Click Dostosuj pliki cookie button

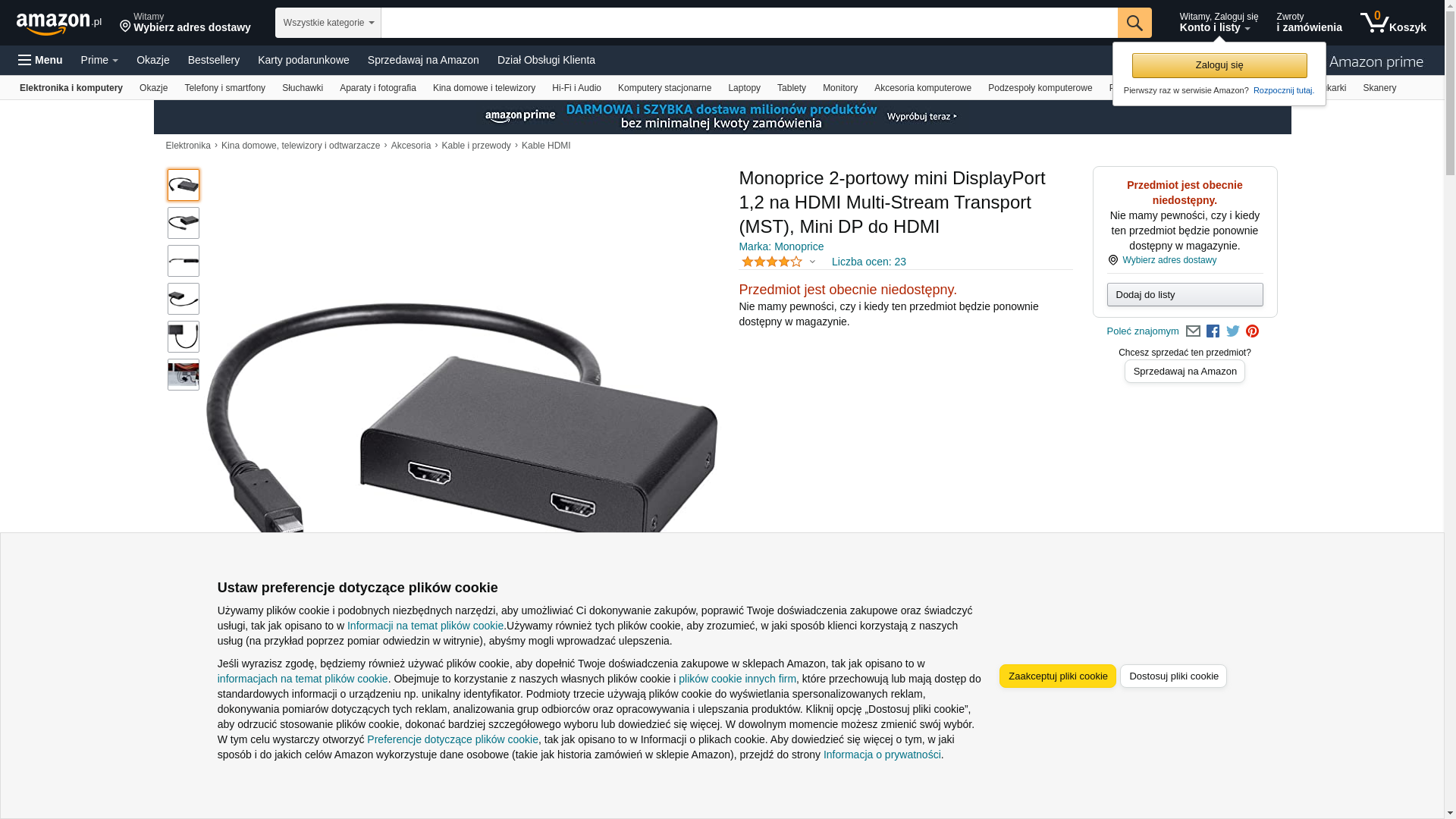pos(1173,676)
